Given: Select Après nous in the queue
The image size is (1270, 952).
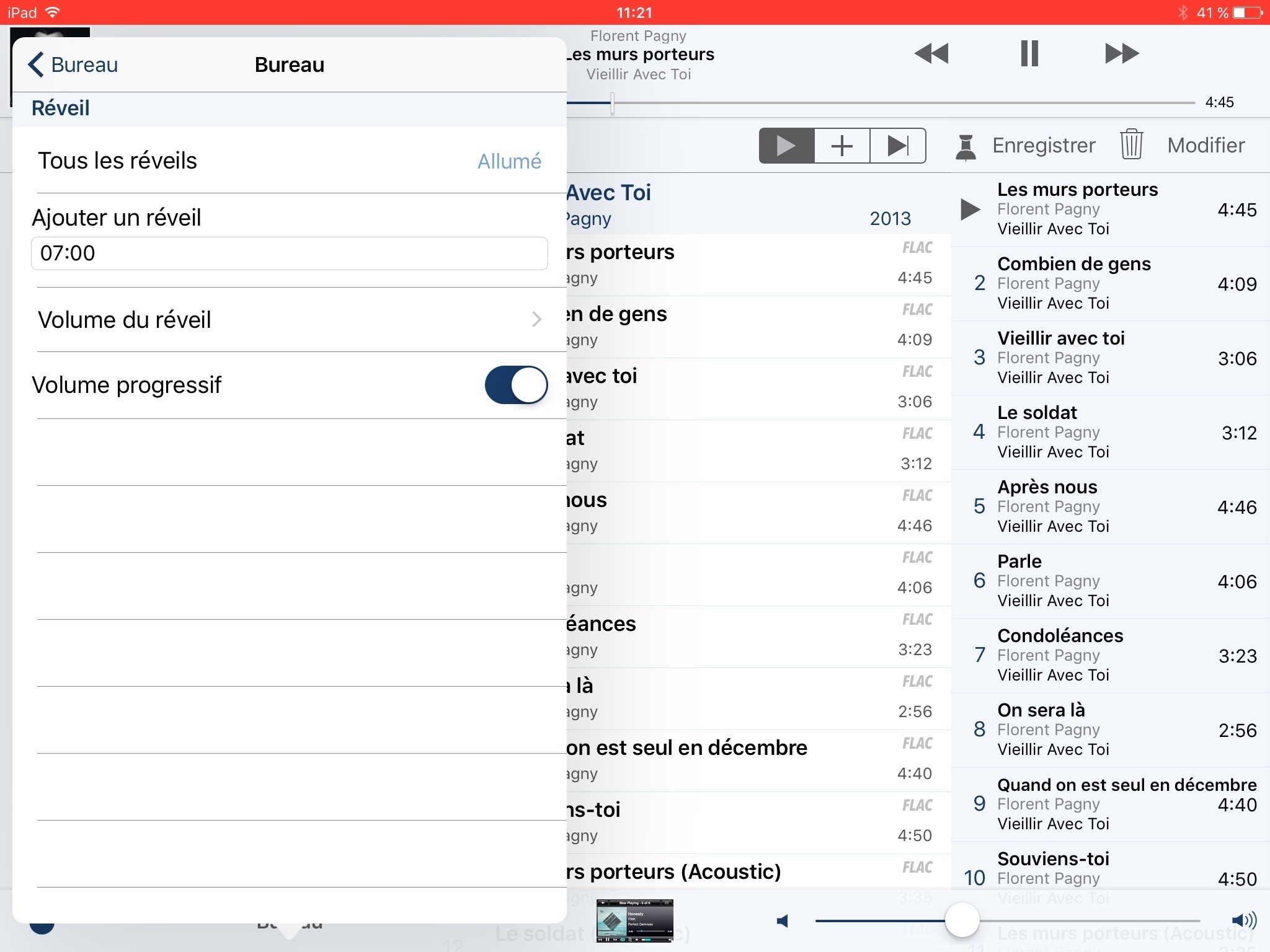Looking at the screenshot, I should click(1110, 507).
